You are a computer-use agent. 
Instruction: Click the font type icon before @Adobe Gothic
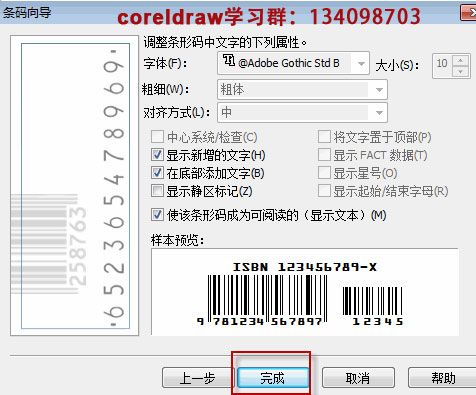pyautogui.click(x=229, y=60)
